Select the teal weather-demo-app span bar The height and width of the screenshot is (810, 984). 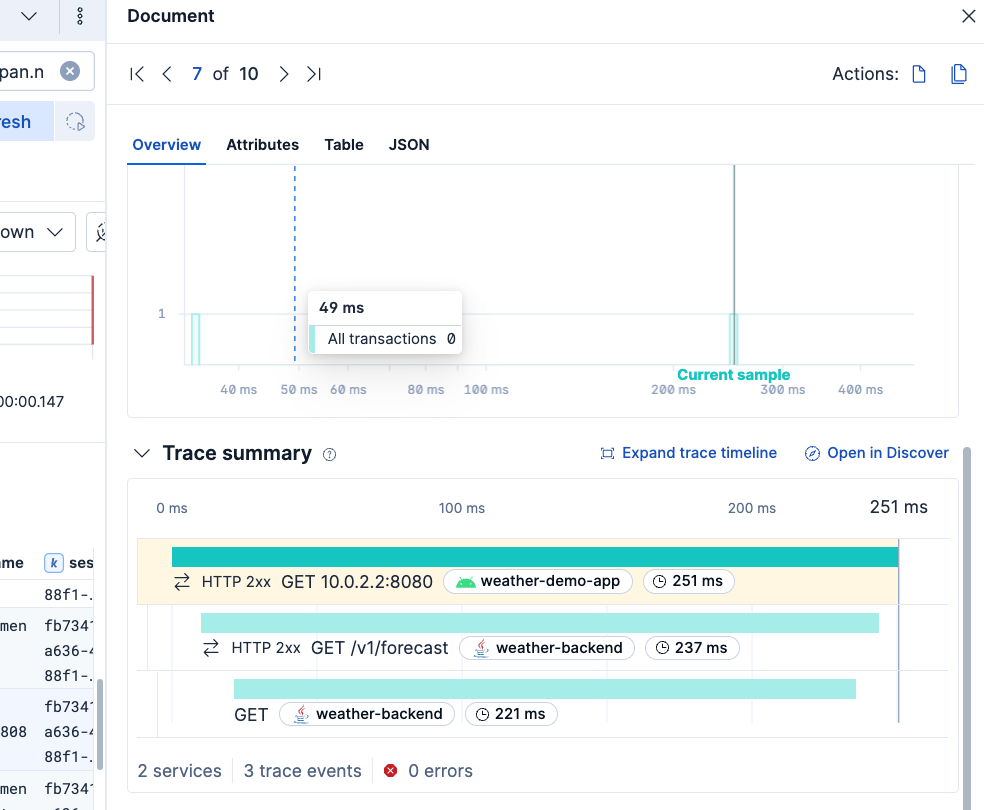tap(535, 557)
